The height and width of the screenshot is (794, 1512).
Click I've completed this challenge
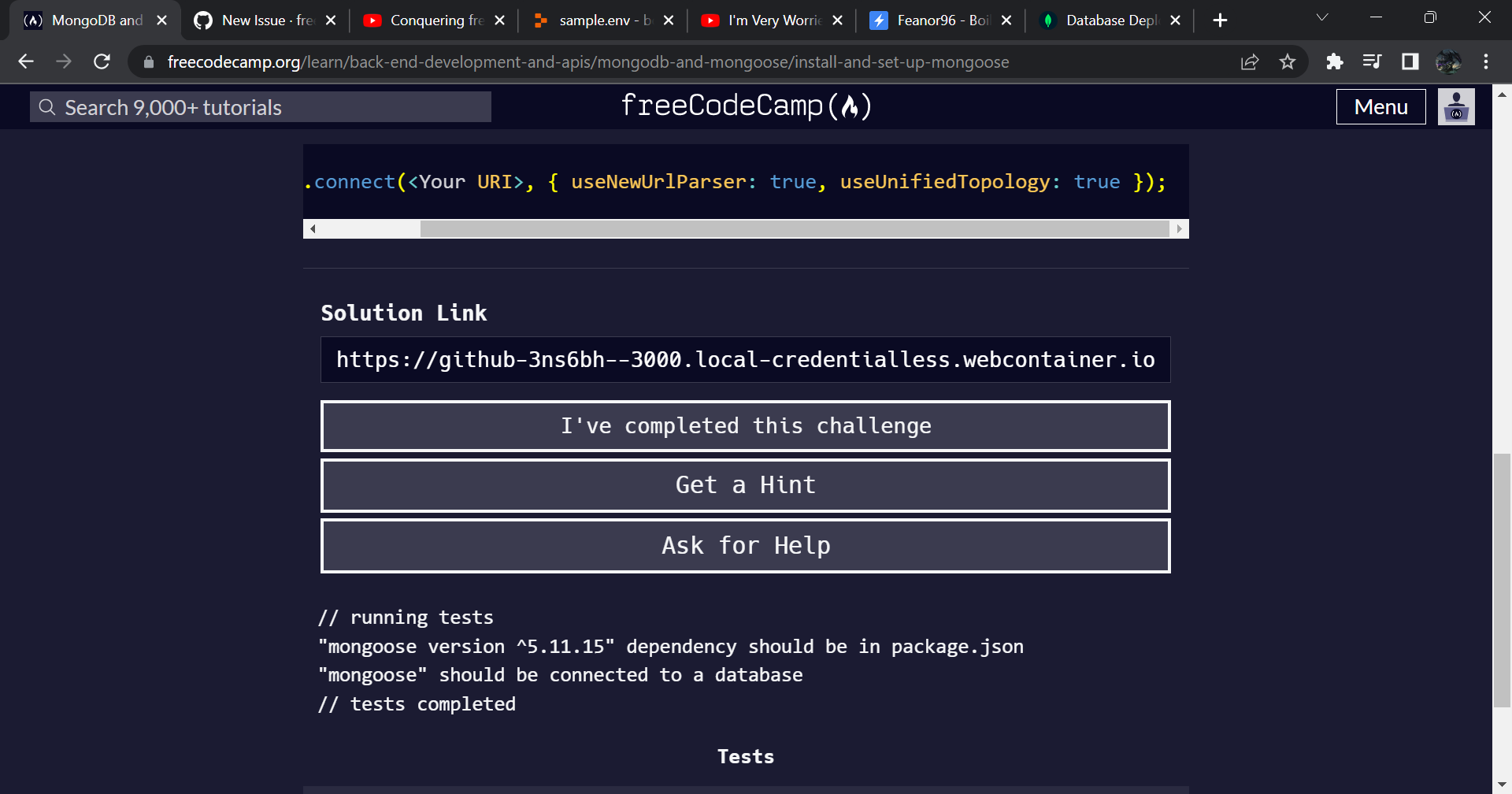point(745,425)
